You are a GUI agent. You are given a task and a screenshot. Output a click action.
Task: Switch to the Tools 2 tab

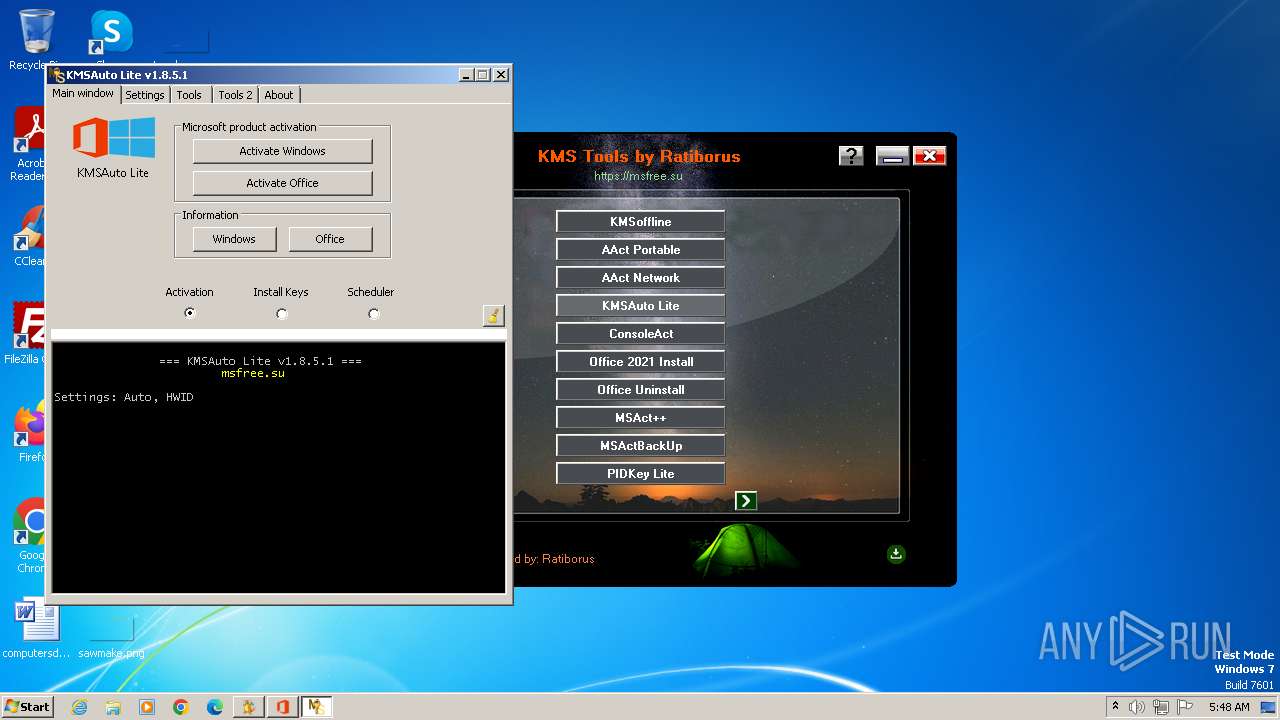tap(235, 95)
